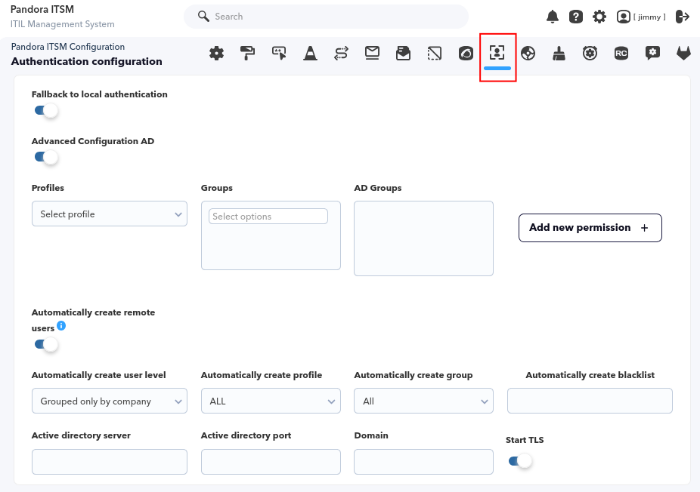The width and height of the screenshot is (700, 492).
Task: Expand the Select profile dropdown
Action: pyautogui.click(x=109, y=214)
